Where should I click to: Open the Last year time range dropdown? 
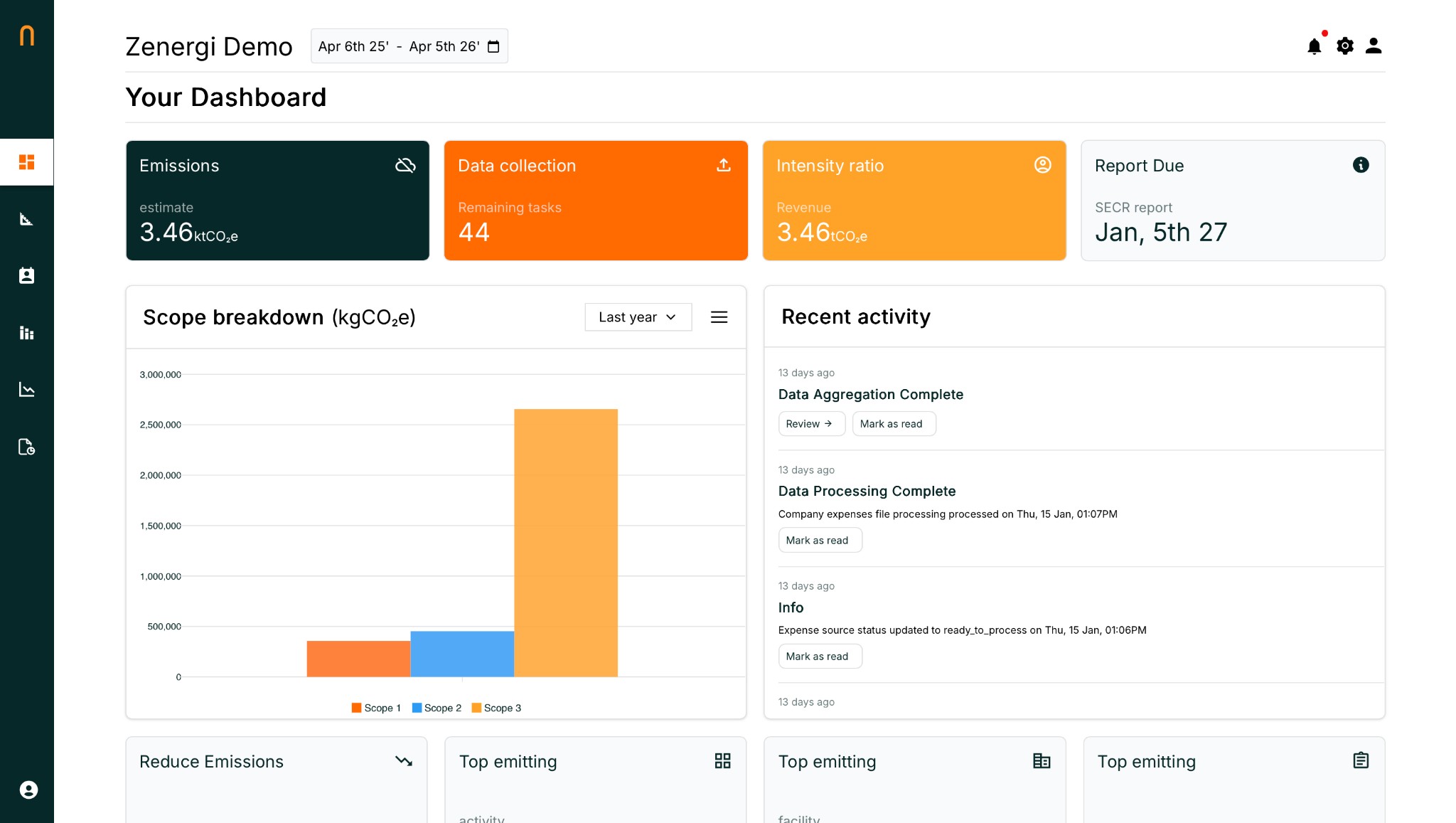638,317
